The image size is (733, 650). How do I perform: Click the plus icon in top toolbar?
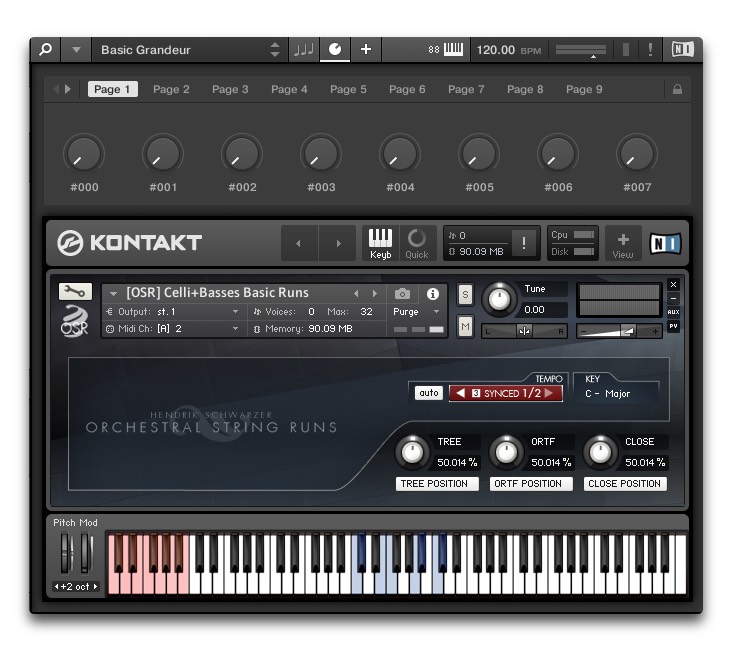coord(366,49)
